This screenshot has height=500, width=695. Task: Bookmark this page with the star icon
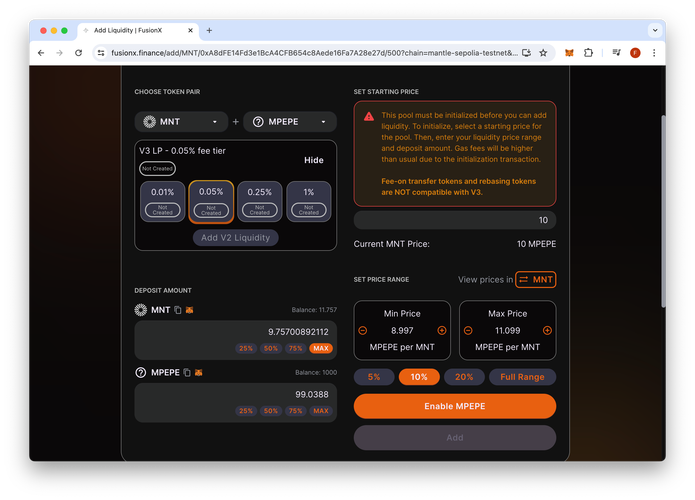[543, 52]
